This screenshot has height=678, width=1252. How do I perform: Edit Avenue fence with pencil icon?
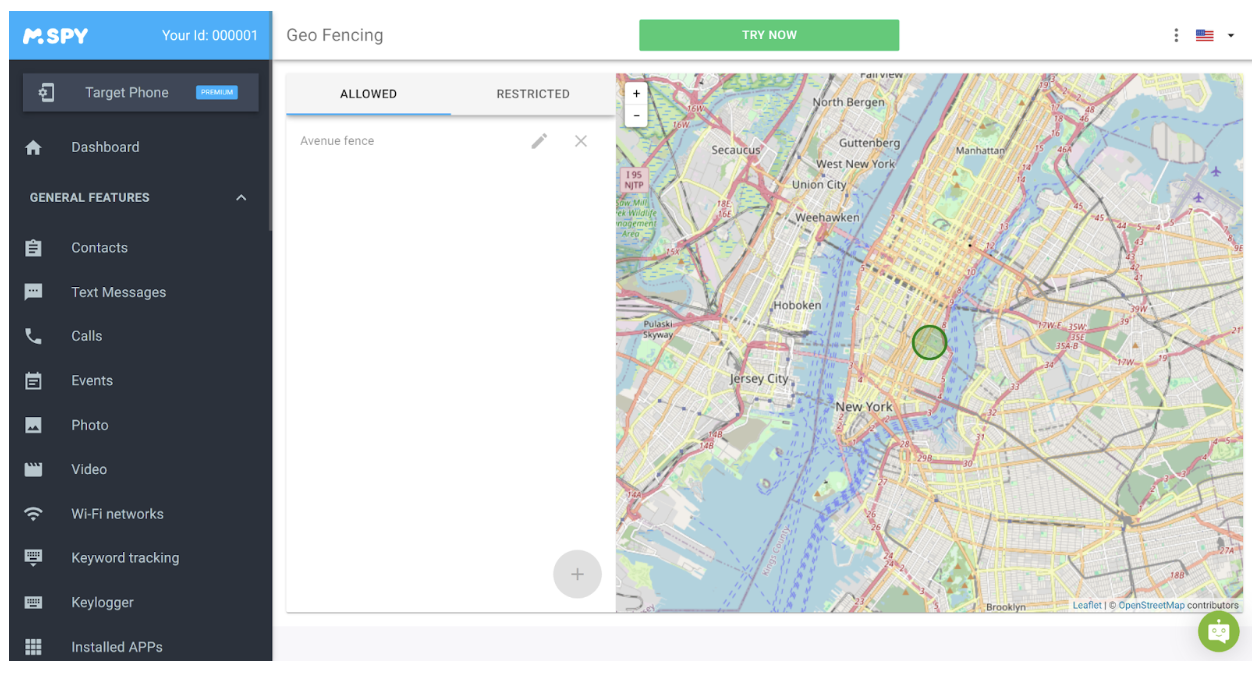(x=539, y=141)
